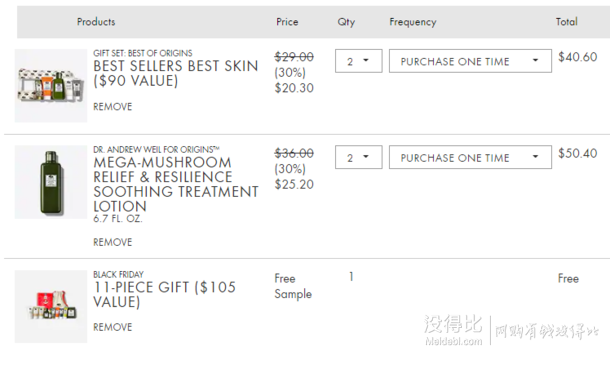Click 11-Piece Gift ($105 Value) title
This screenshot has width=610, height=365.
click(x=165, y=295)
